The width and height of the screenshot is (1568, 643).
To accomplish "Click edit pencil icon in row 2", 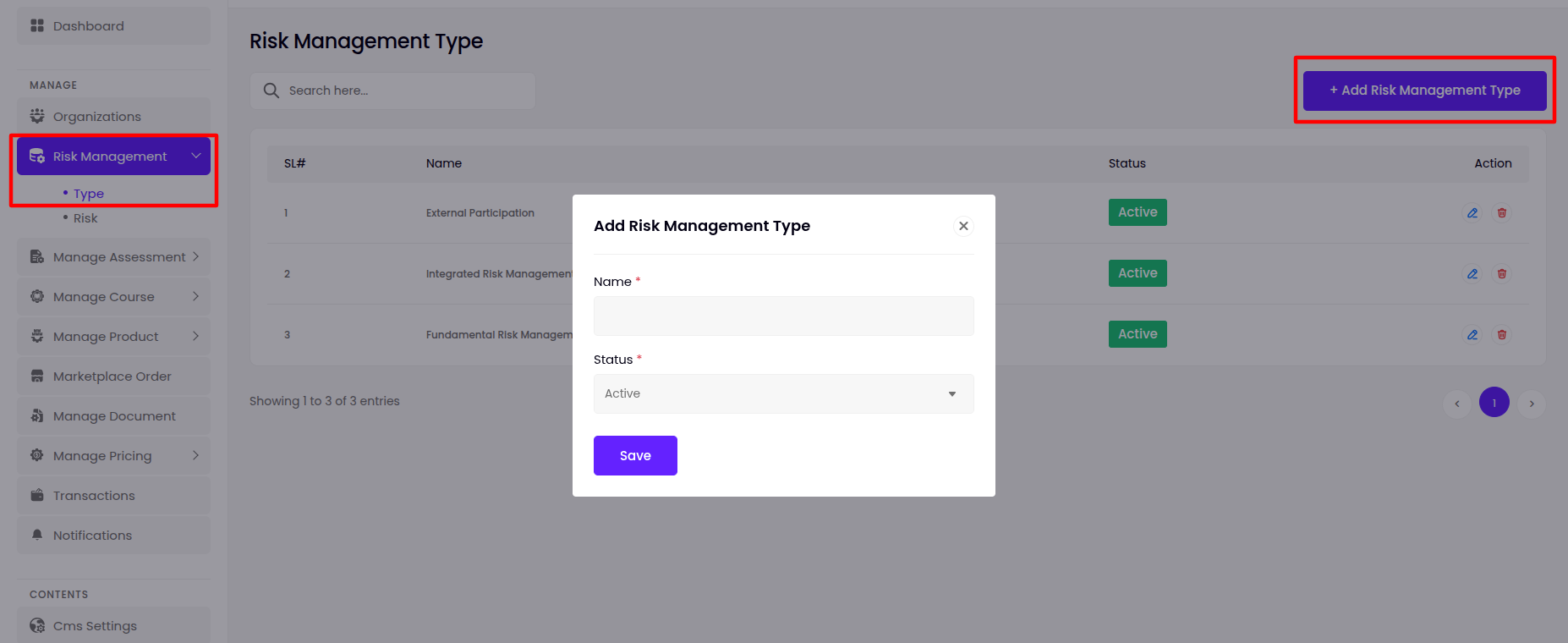I will [1472, 274].
